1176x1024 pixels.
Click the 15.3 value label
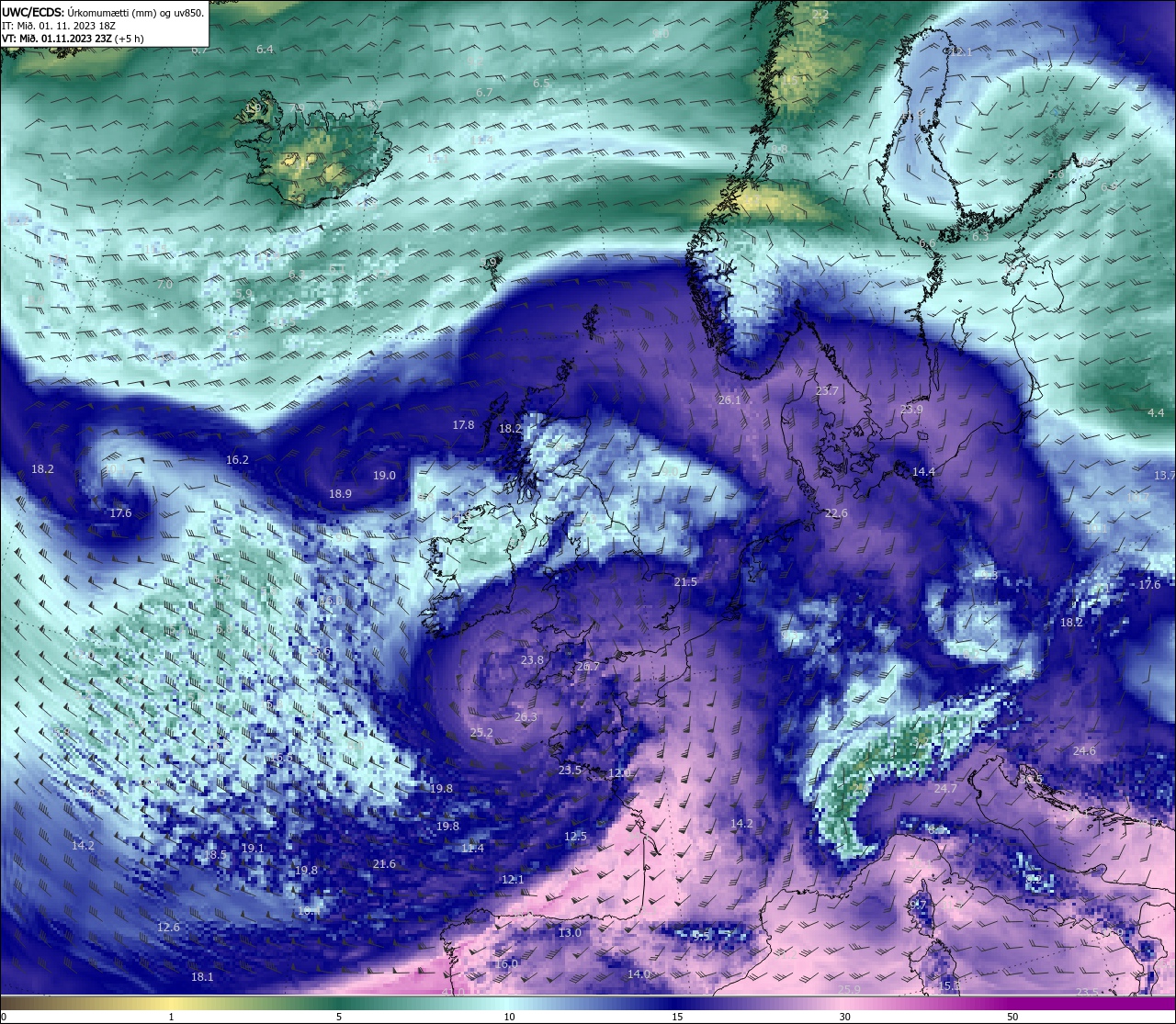[949, 985]
